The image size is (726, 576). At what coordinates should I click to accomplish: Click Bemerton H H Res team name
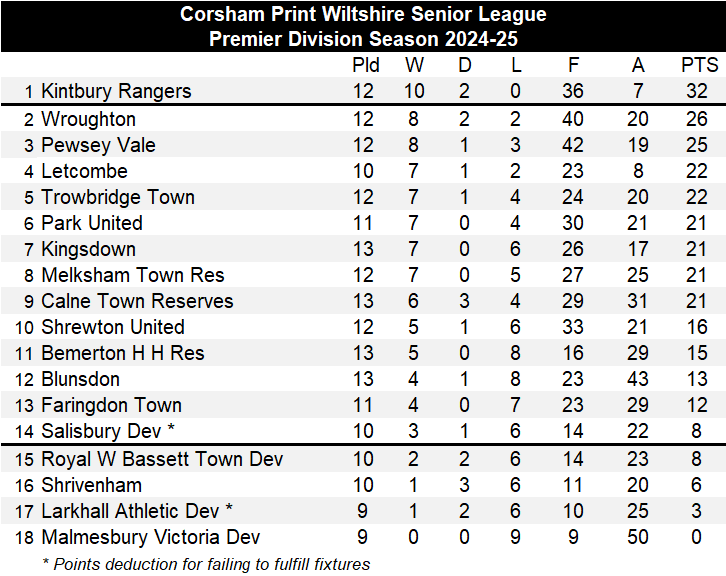[123, 353]
